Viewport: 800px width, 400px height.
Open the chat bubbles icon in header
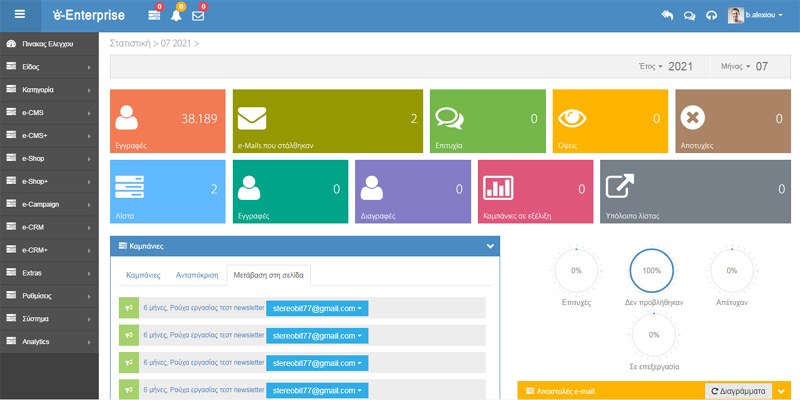[690, 15]
